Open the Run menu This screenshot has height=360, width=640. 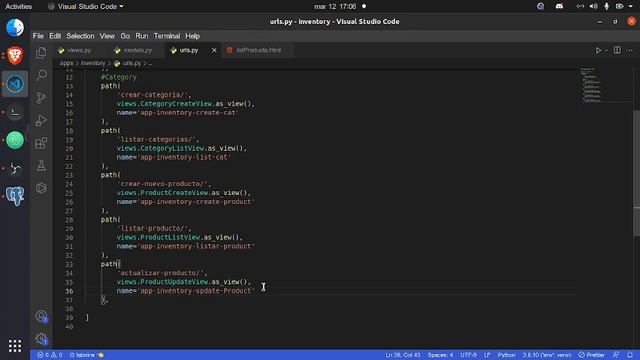142,36
